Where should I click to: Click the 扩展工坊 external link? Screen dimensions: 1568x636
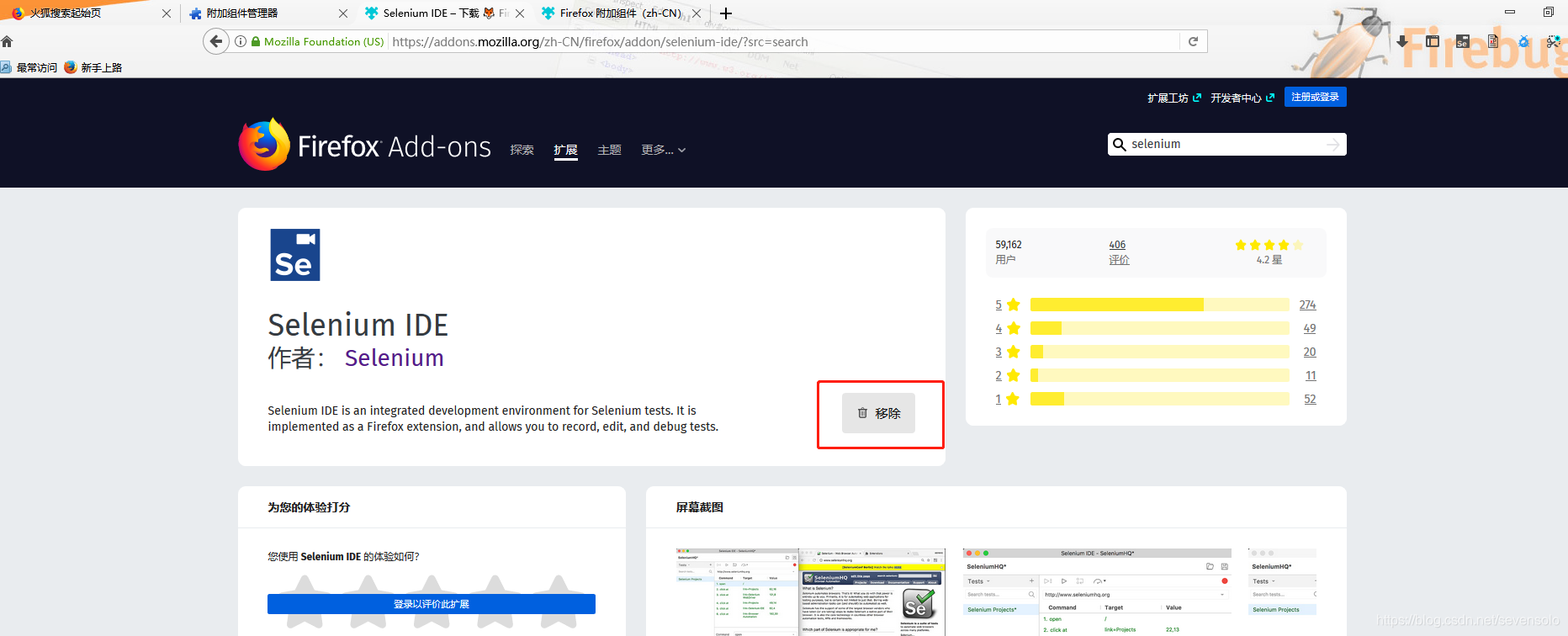pos(1173,98)
